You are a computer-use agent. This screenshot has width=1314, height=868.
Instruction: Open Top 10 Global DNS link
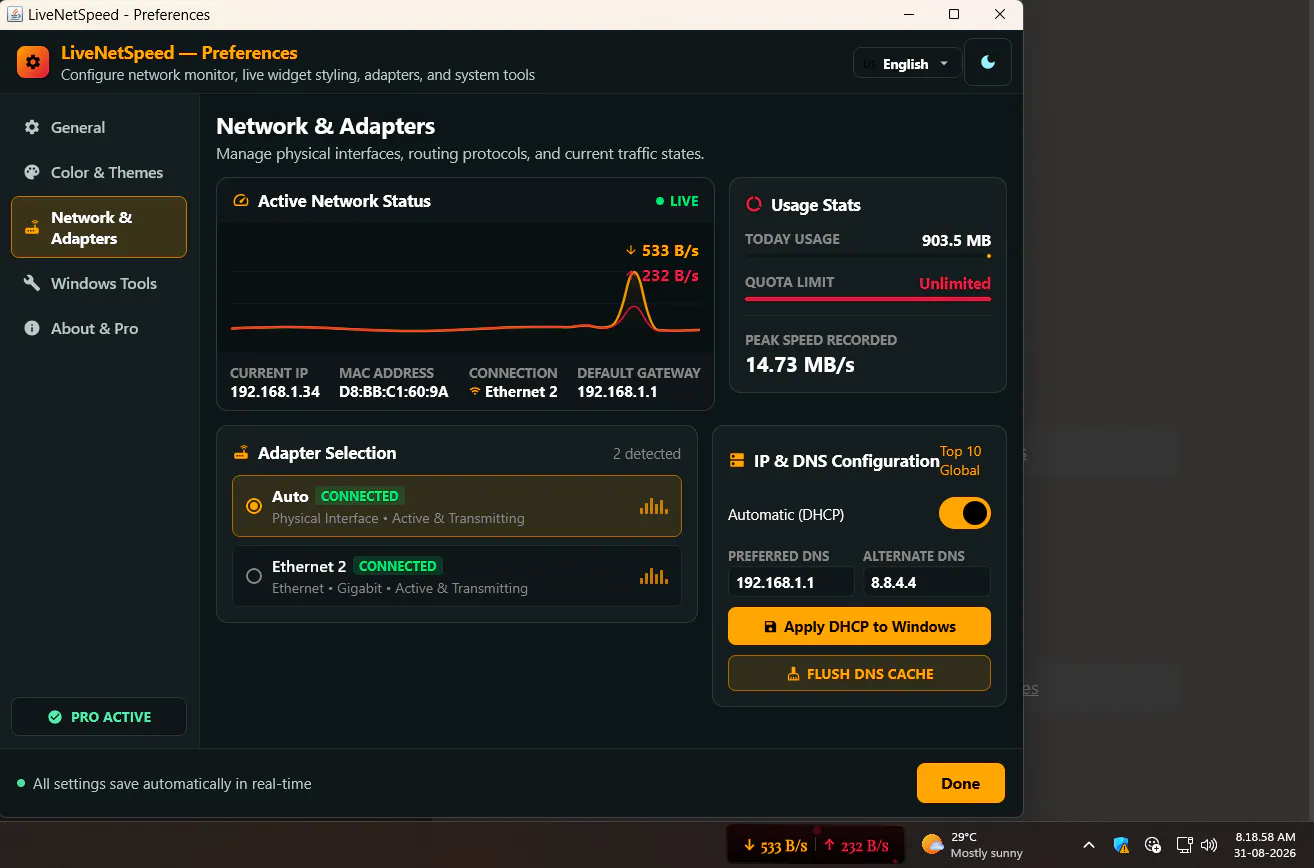pos(960,461)
